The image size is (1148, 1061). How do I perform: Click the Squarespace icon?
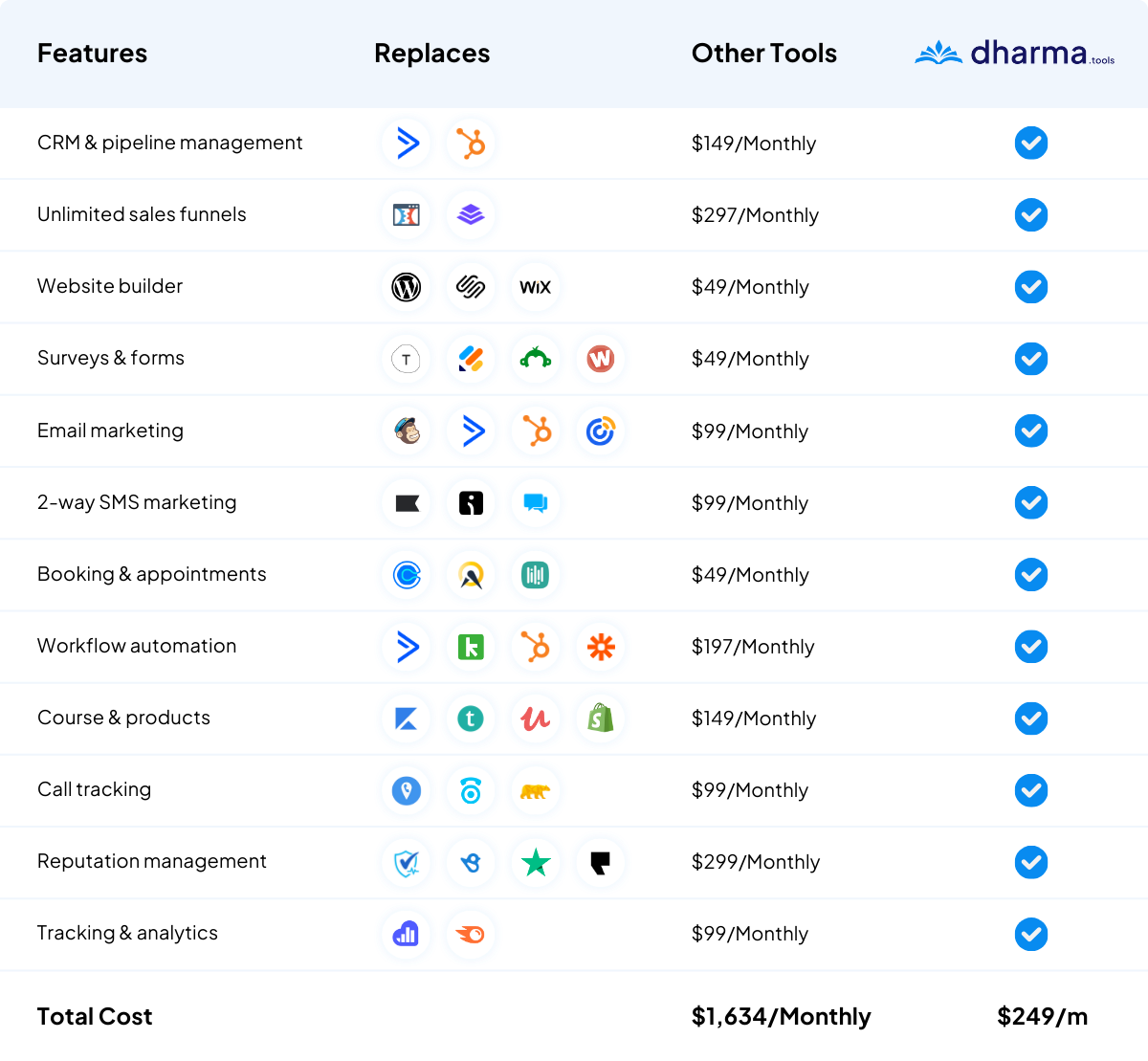[471, 287]
